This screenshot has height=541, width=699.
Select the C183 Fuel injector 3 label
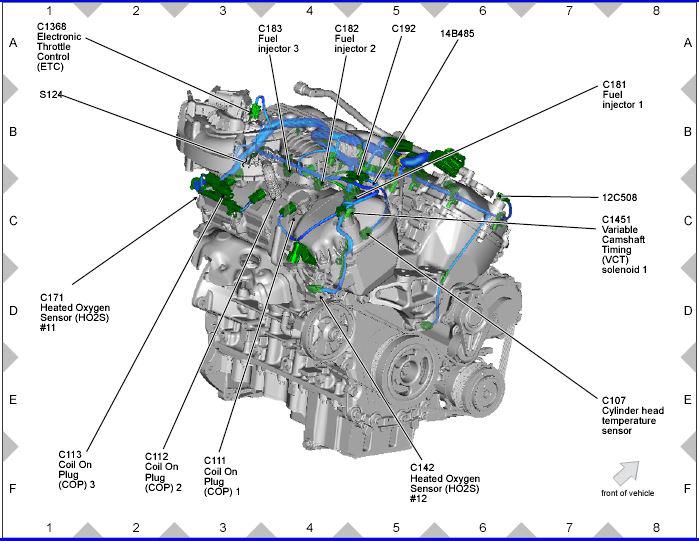coord(278,39)
